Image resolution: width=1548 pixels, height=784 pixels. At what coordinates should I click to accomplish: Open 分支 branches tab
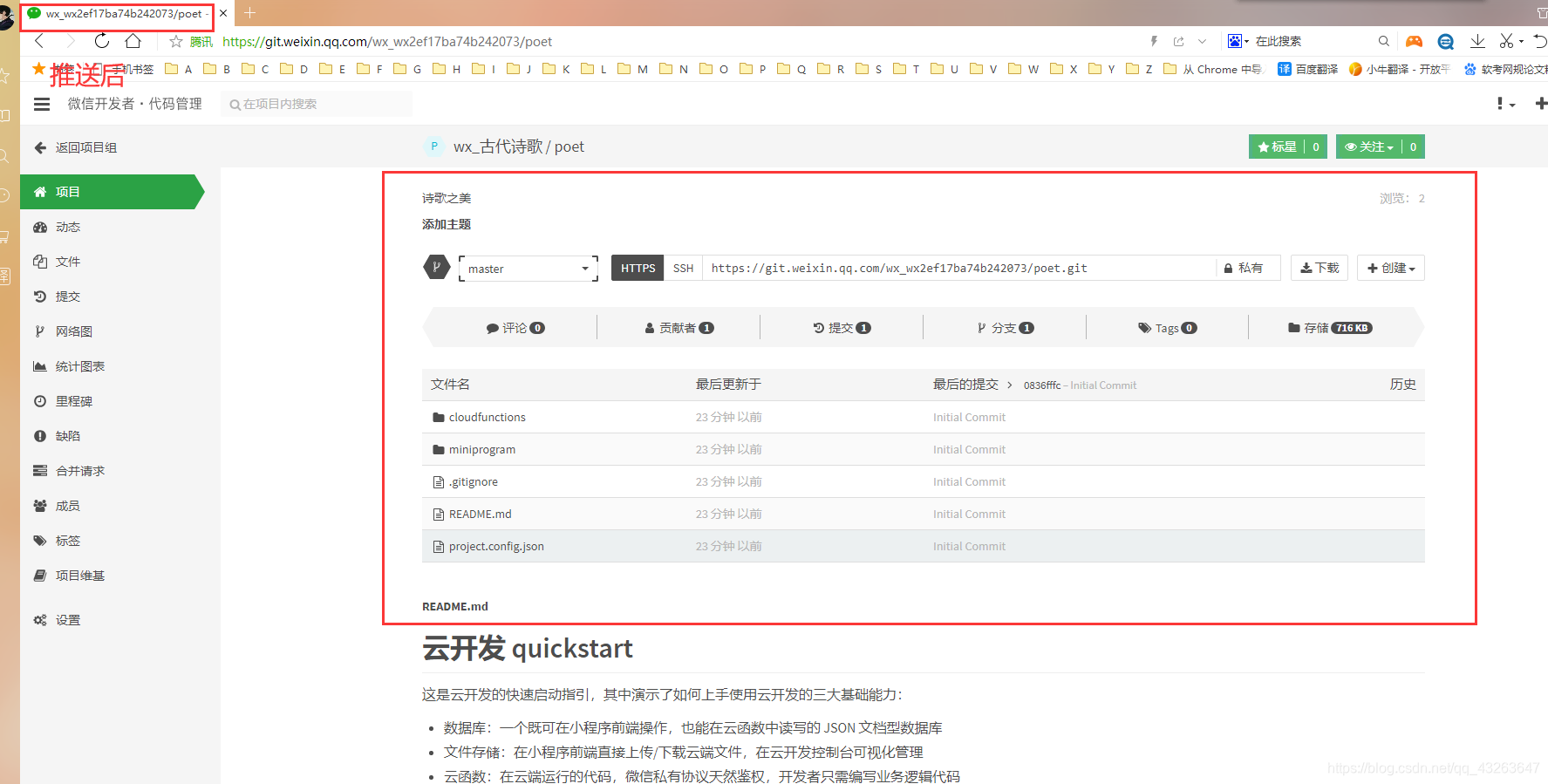pos(1005,328)
